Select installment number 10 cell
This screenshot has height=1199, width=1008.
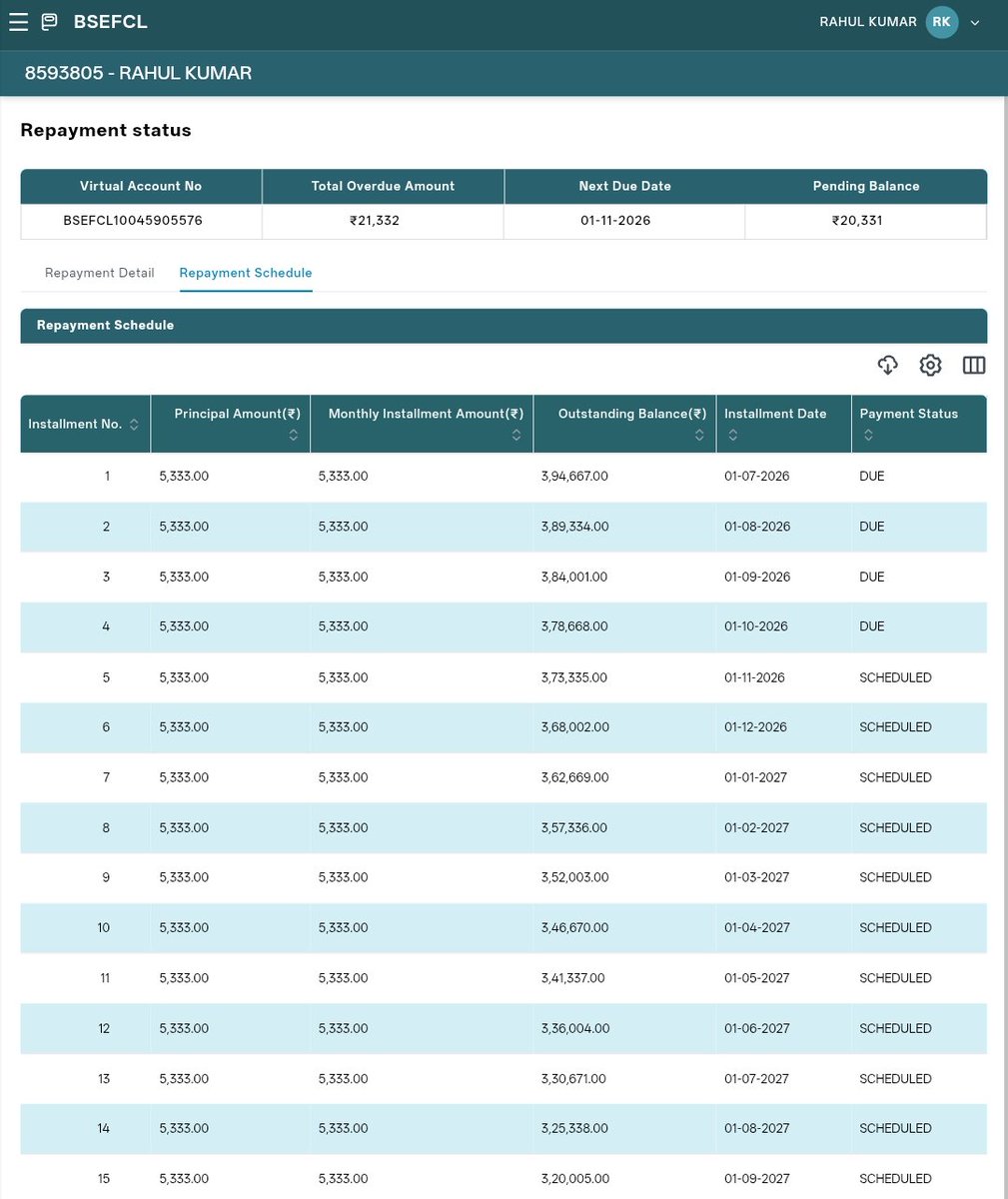pyautogui.click(x=104, y=928)
